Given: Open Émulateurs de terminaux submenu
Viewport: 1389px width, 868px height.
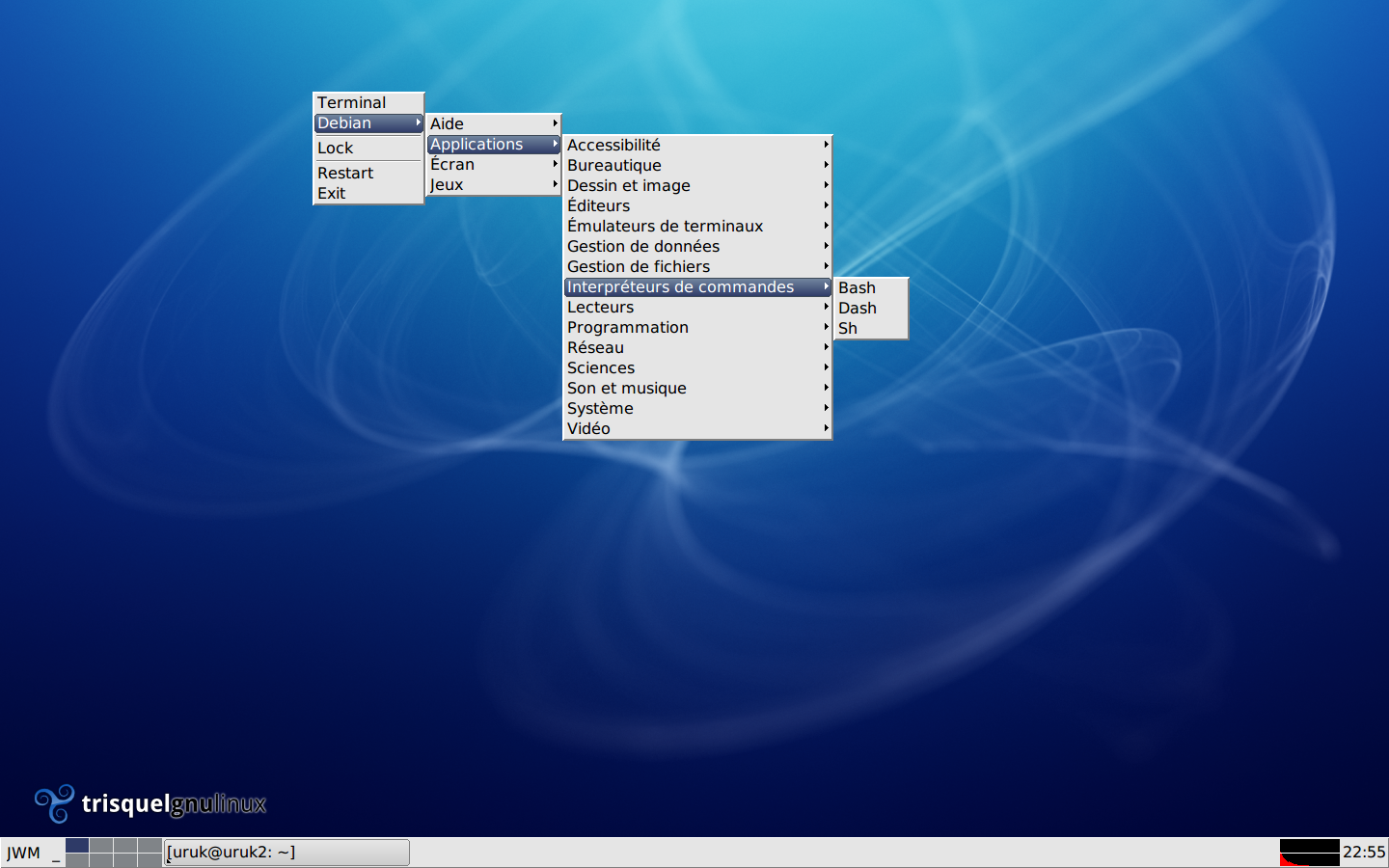Looking at the screenshot, I should coord(697,226).
